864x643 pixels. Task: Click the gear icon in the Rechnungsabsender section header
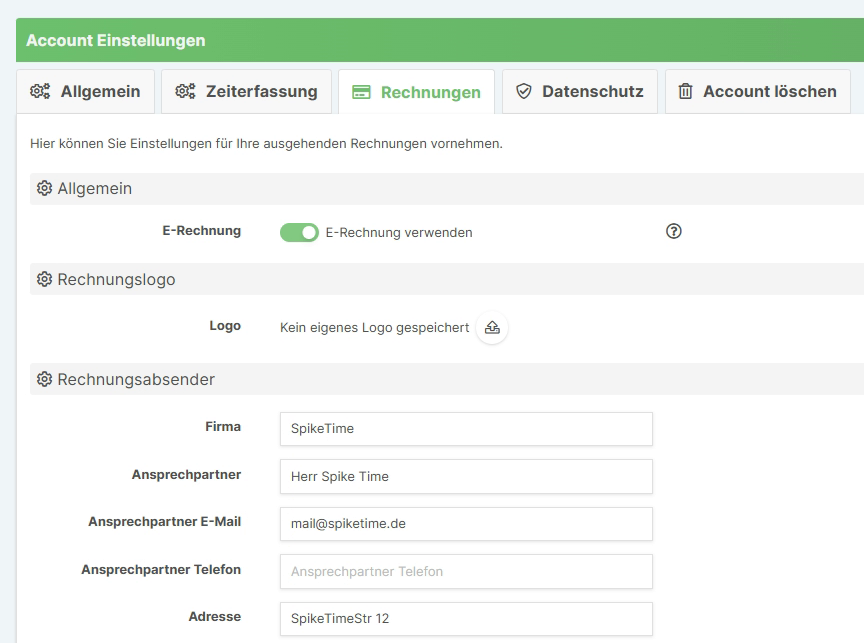coord(41,379)
